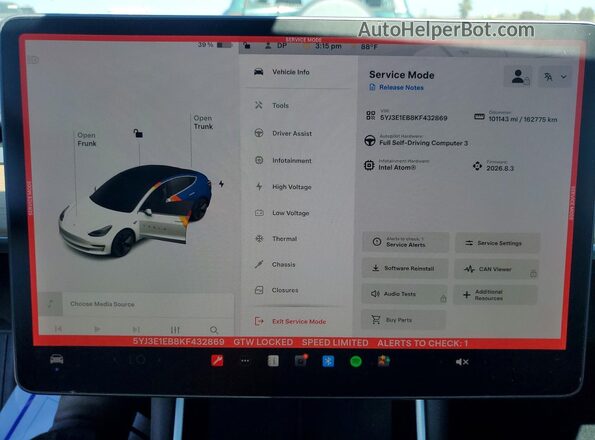Click the technician profile icon
Viewport: 595px width, 440px height.
[518, 76]
